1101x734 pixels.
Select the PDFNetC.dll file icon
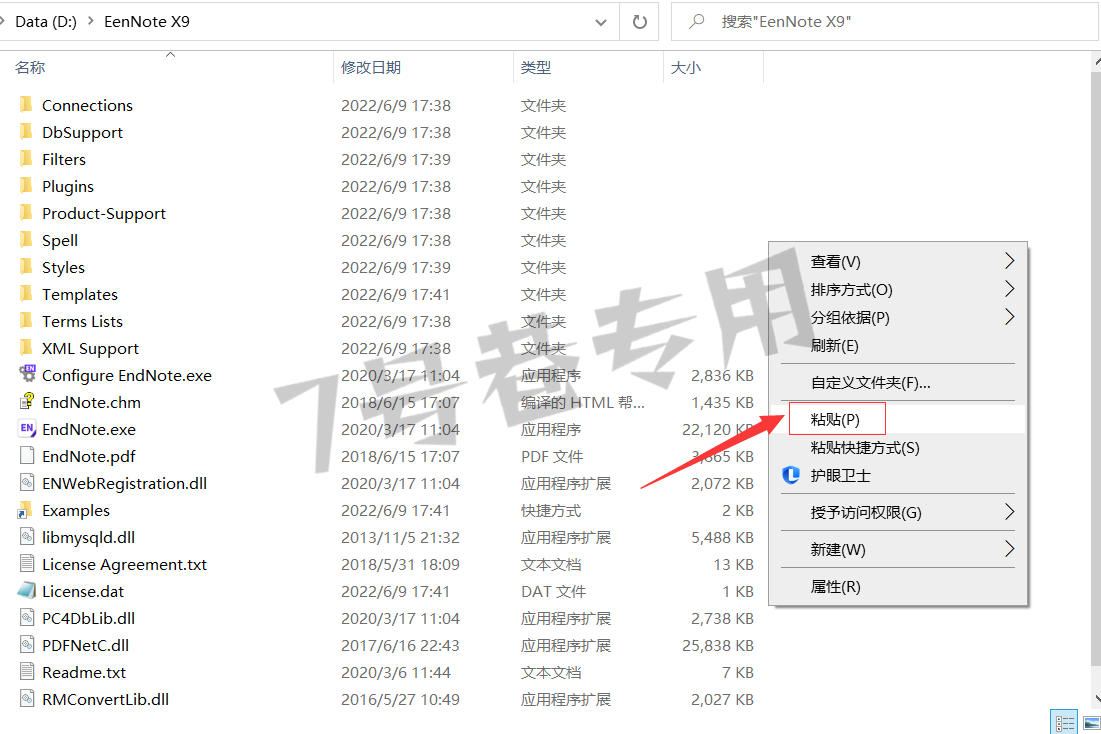click(x=27, y=645)
